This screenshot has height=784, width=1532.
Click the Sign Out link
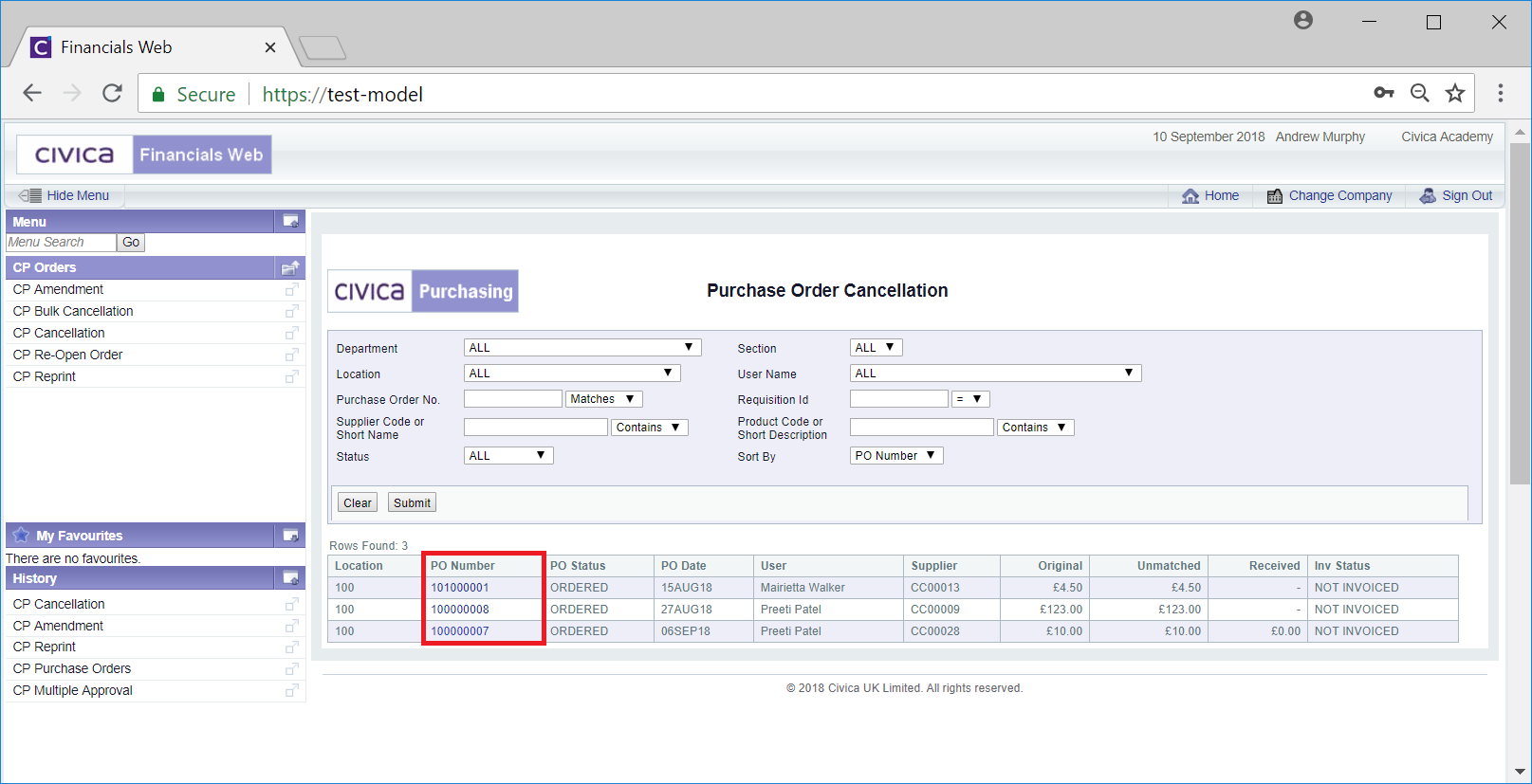pyautogui.click(x=1467, y=195)
